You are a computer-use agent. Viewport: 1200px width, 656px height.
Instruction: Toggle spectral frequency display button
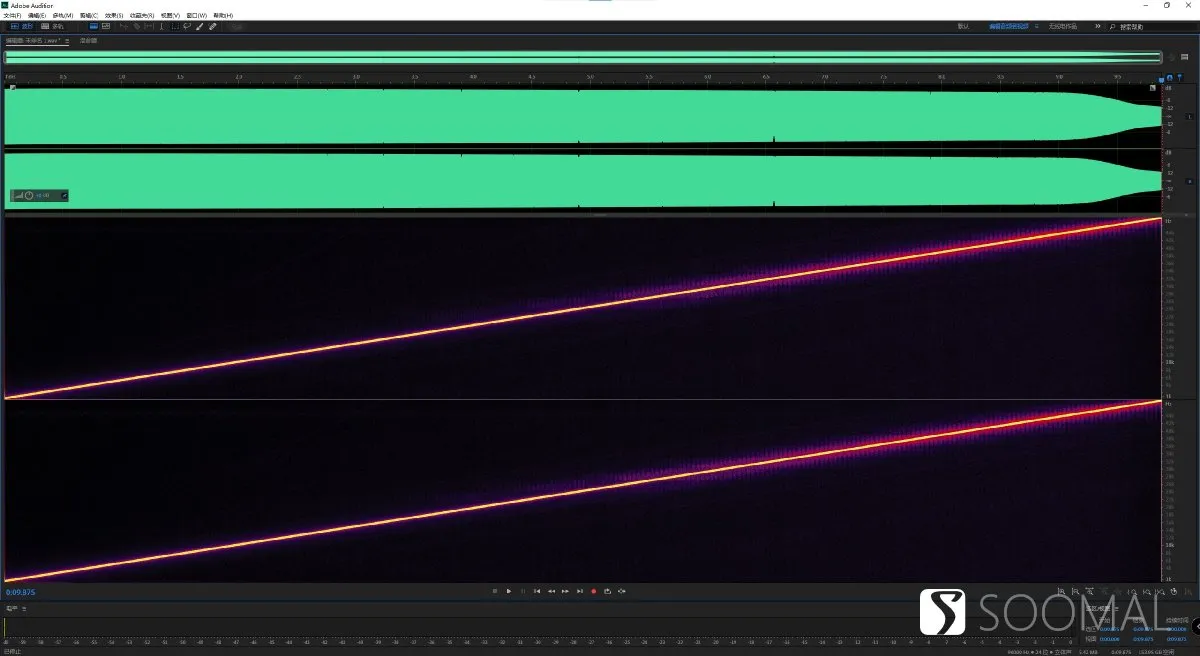pyautogui.click(x=94, y=26)
